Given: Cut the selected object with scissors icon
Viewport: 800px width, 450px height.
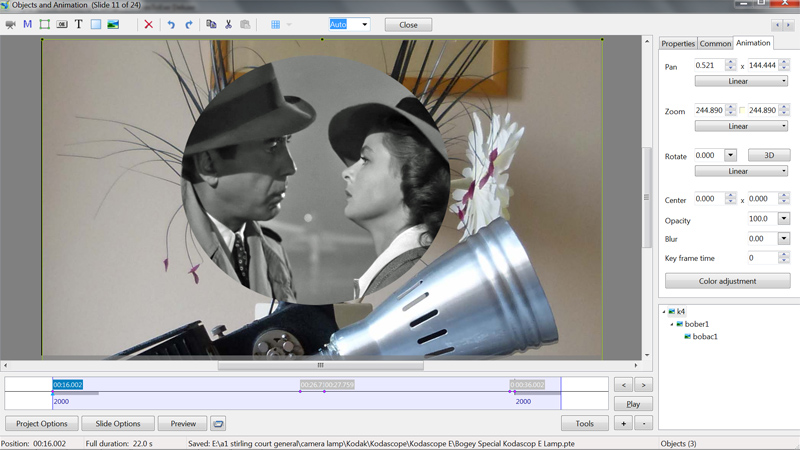Looking at the screenshot, I should click(x=229, y=24).
